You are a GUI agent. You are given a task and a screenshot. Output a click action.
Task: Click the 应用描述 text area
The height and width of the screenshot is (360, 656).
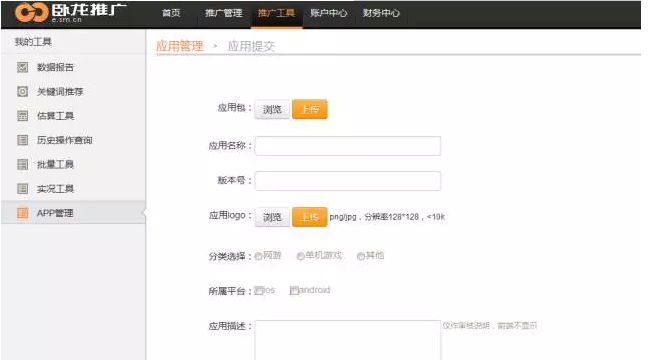coord(348,340)
